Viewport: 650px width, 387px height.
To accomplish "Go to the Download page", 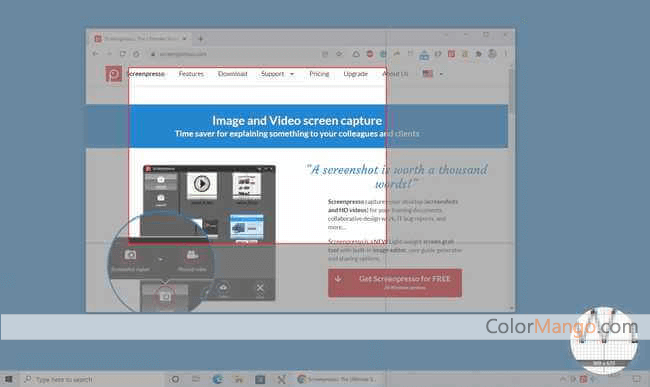I will coord(233,74).
